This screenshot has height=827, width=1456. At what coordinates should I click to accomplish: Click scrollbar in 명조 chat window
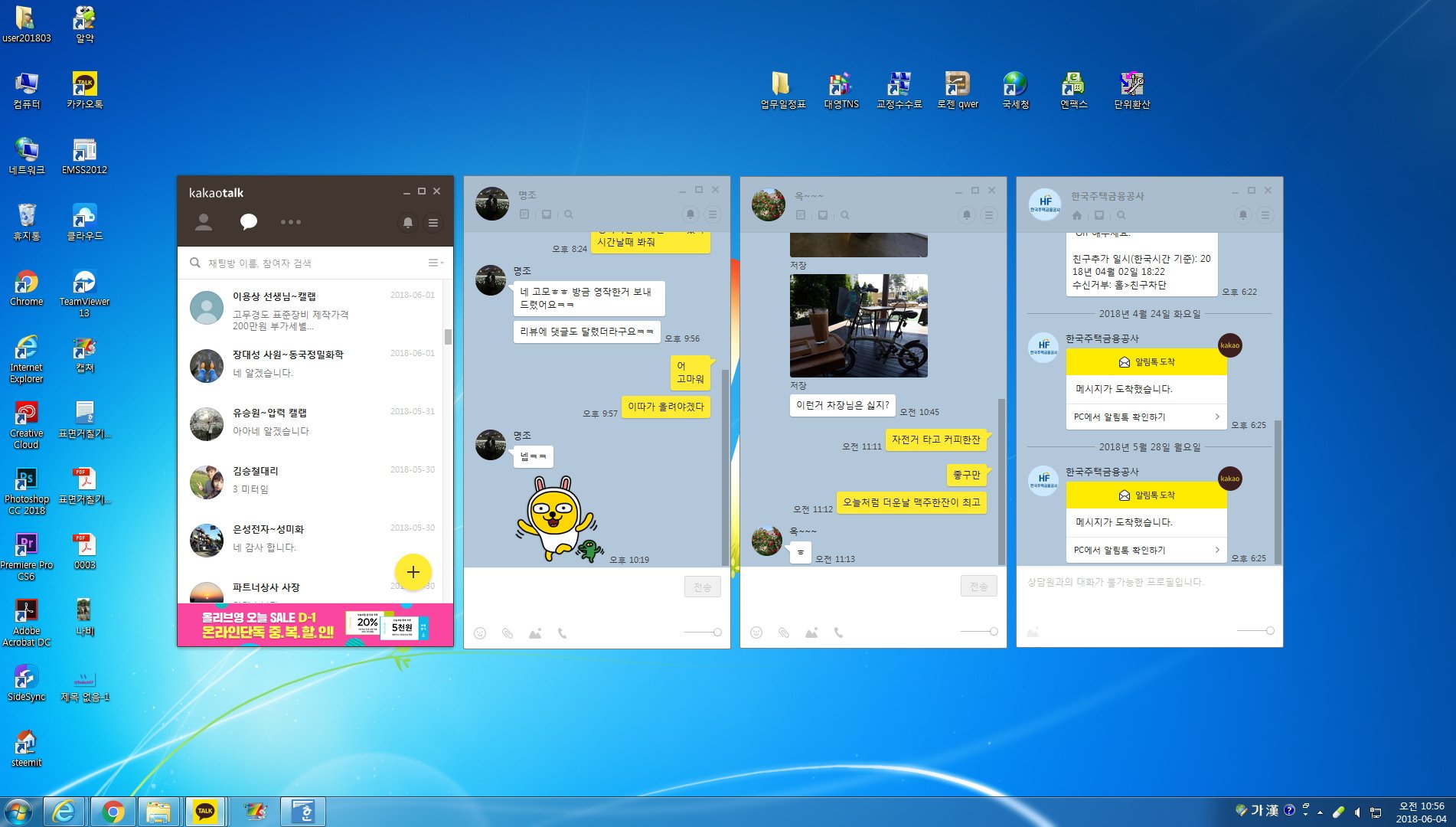click(725, 467)
